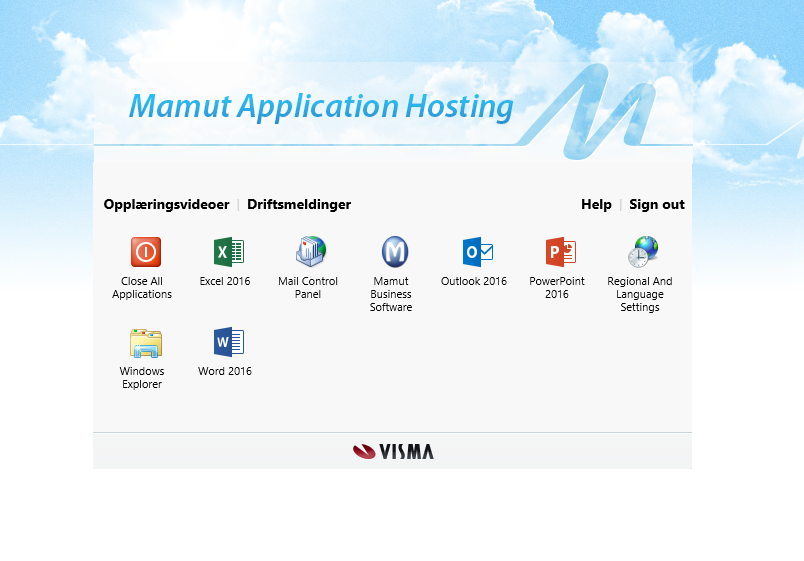Click the Mail Control Panel label
This screenshot has height=561, width=804.
[x=308, y=288]
